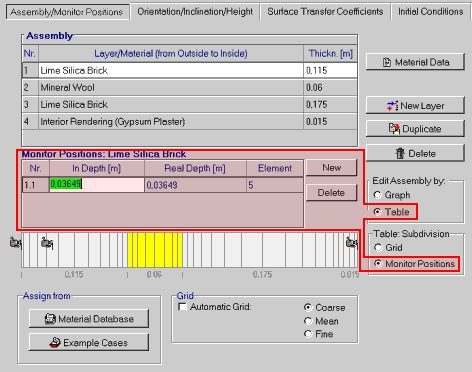Click the monitor camera icon at exterior surface
Viewport: 472px width, 372px height.
tap(15, 243)
